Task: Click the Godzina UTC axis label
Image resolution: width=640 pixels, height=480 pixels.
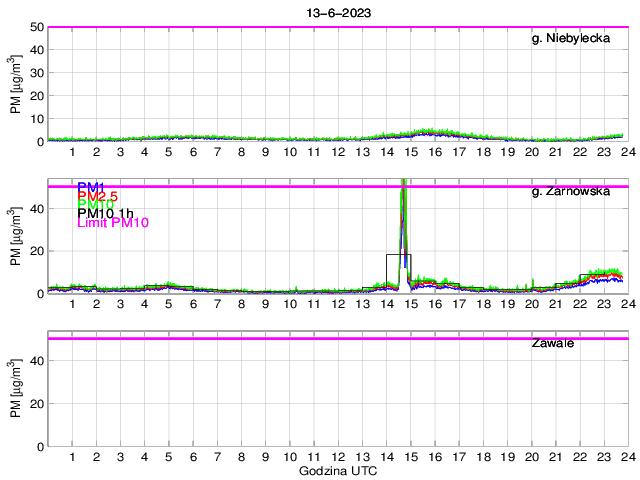Action: pos(337,470)
